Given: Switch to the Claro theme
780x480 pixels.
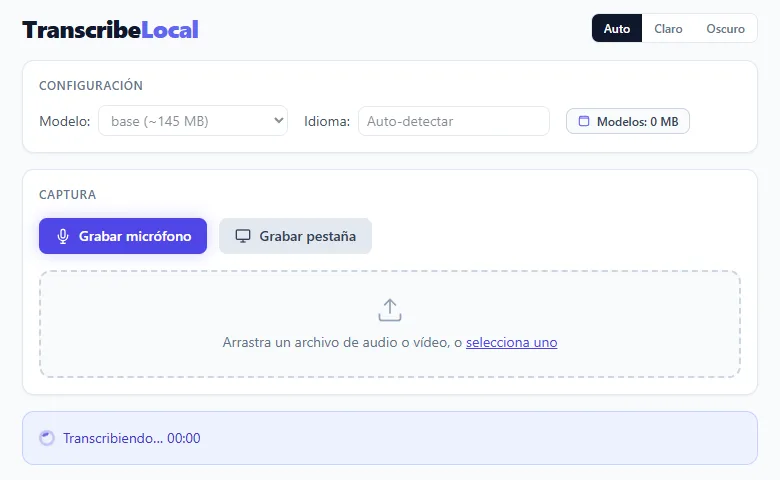Looking at the screenshot, I should pos(668,28).
